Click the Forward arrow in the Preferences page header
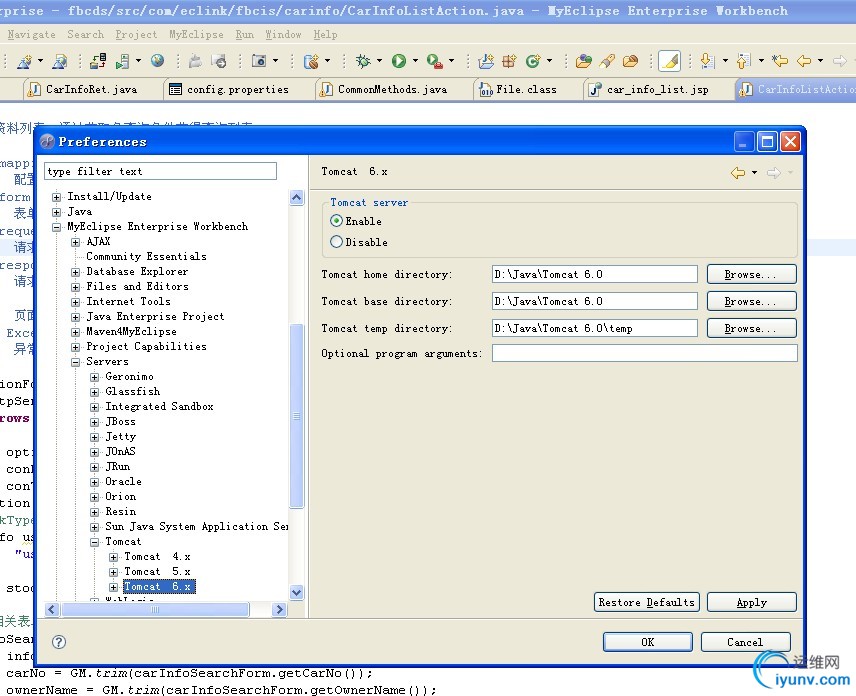The width and height of the screenshot is (856, 696). pyautogui.click(x=774, y=173)
